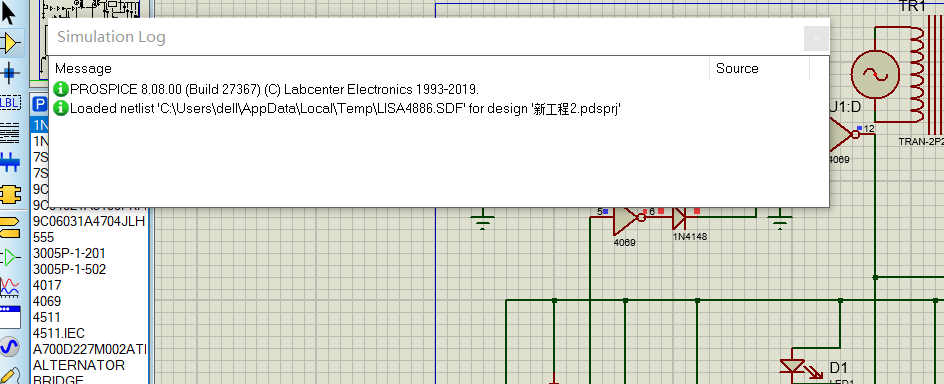Select the Generator Mode sine-wave tool

[10, 347]
